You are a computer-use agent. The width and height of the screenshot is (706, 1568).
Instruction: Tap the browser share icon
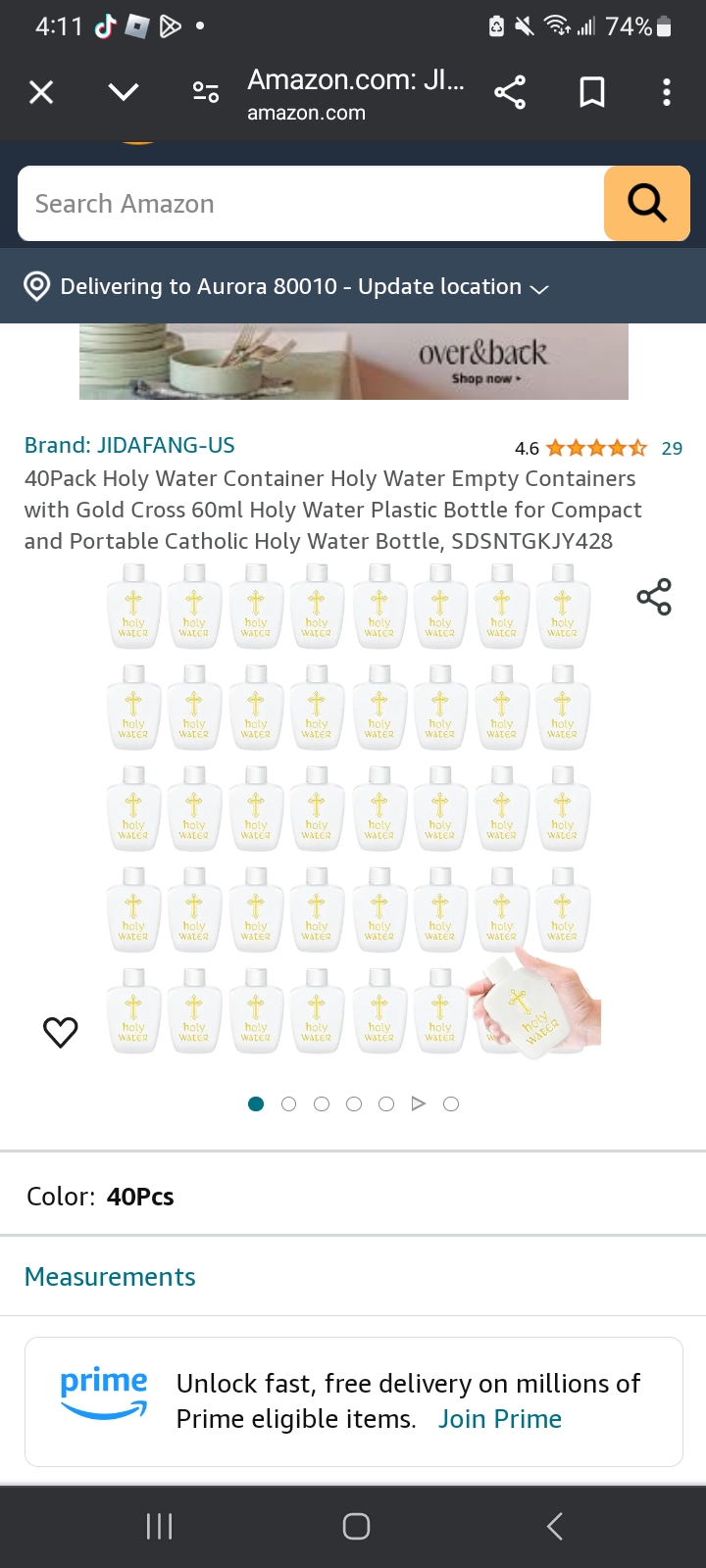pyautogui.click(x=510, y=92)
